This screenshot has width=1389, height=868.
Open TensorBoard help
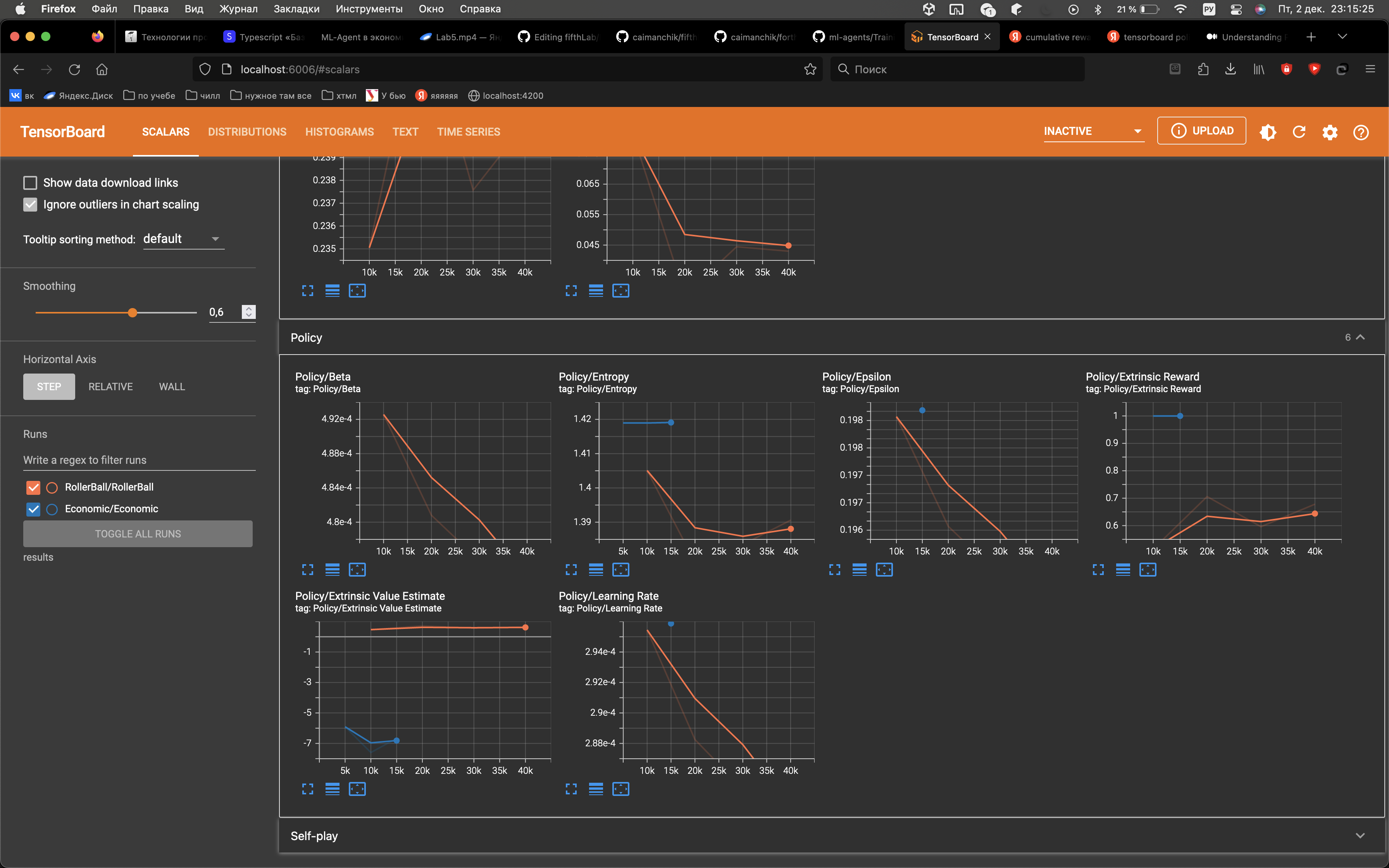[x=1361, y=132]
